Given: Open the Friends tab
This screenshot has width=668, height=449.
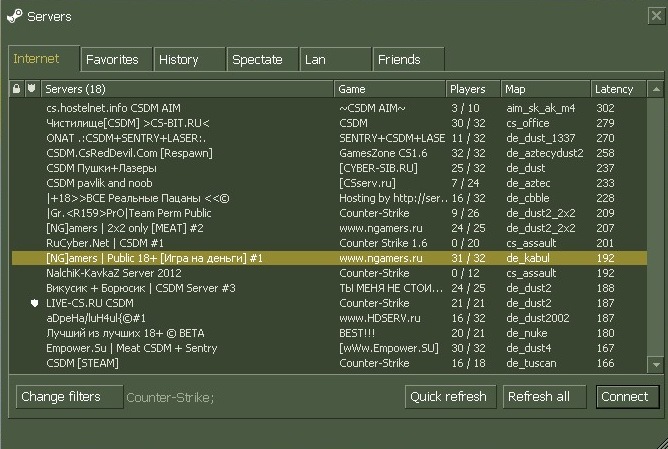Looking at the screenshot, I should pos(409,59).
